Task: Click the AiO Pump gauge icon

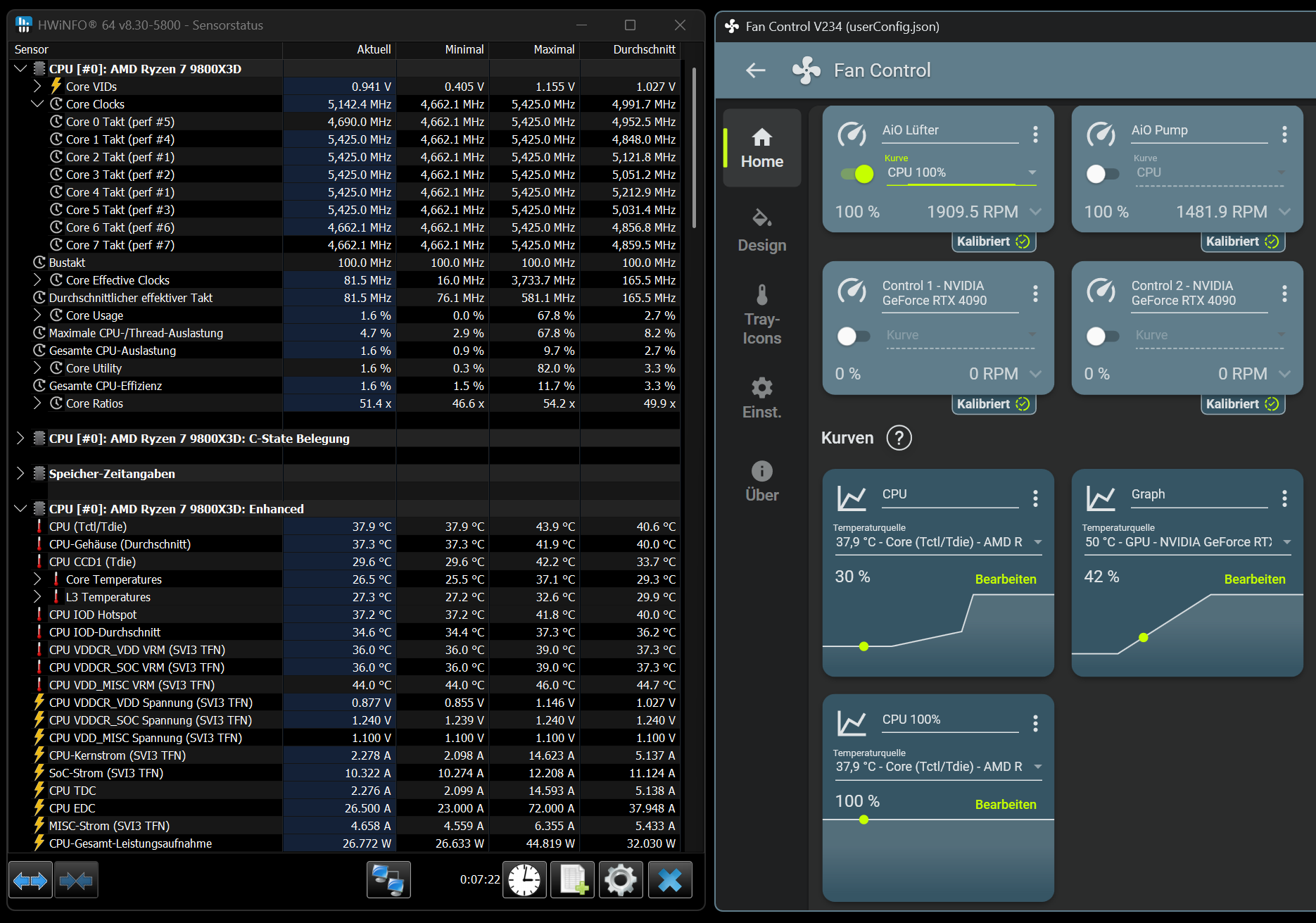Action: point(1101,134)
